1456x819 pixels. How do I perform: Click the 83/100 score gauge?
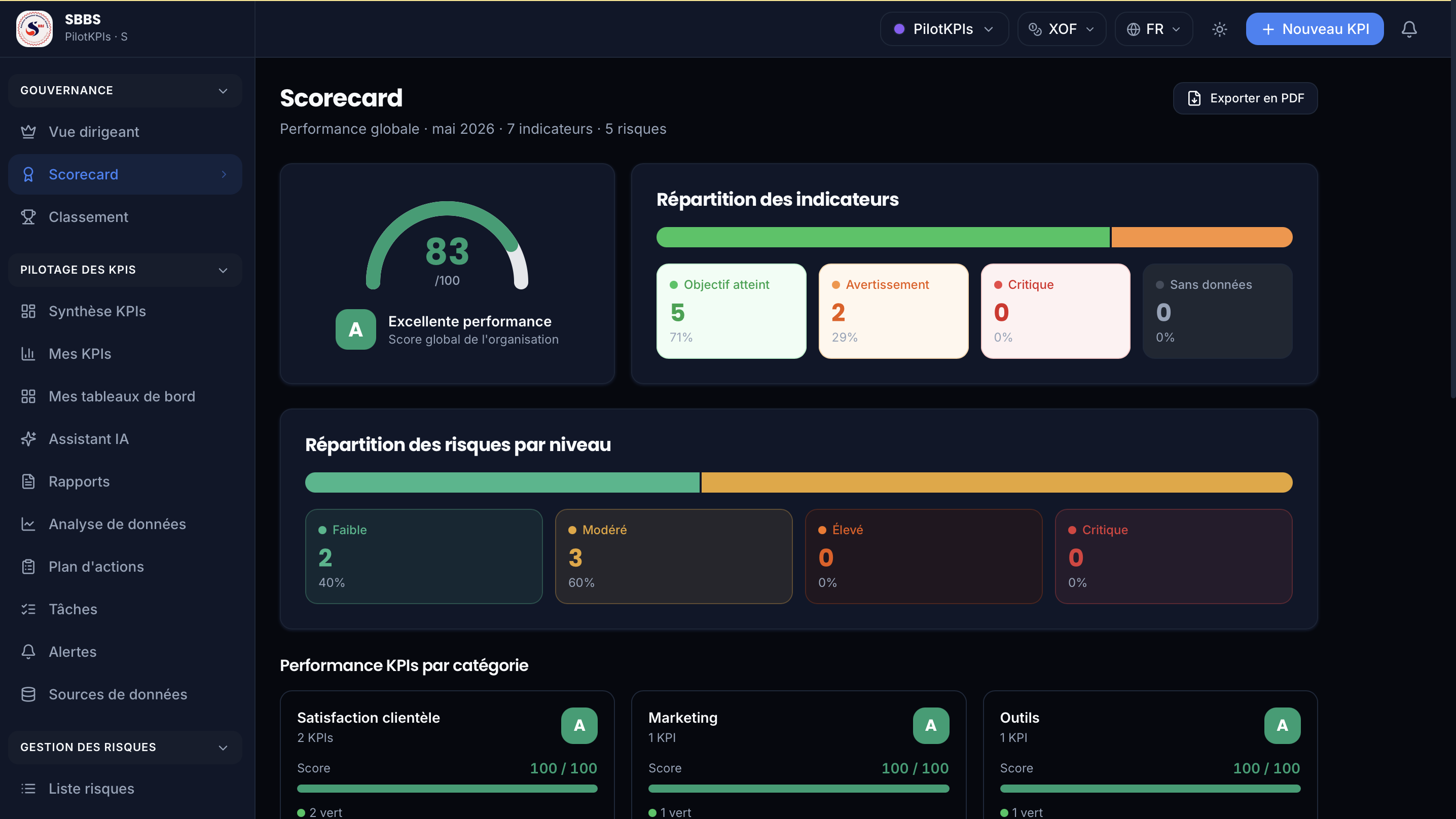point(447,246)
